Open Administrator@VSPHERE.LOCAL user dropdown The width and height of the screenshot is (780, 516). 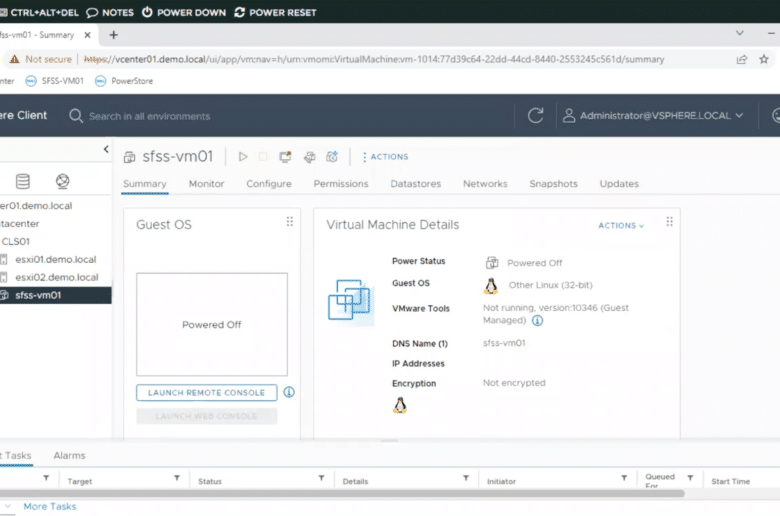[x=653, y=115]
